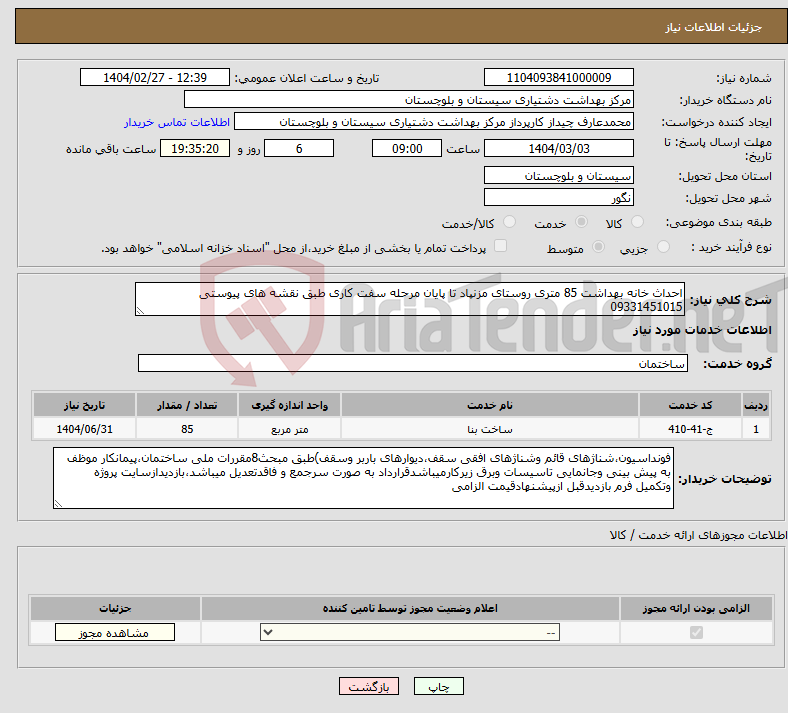Click the مشاهده مجوز button

[x=115, y=633]
